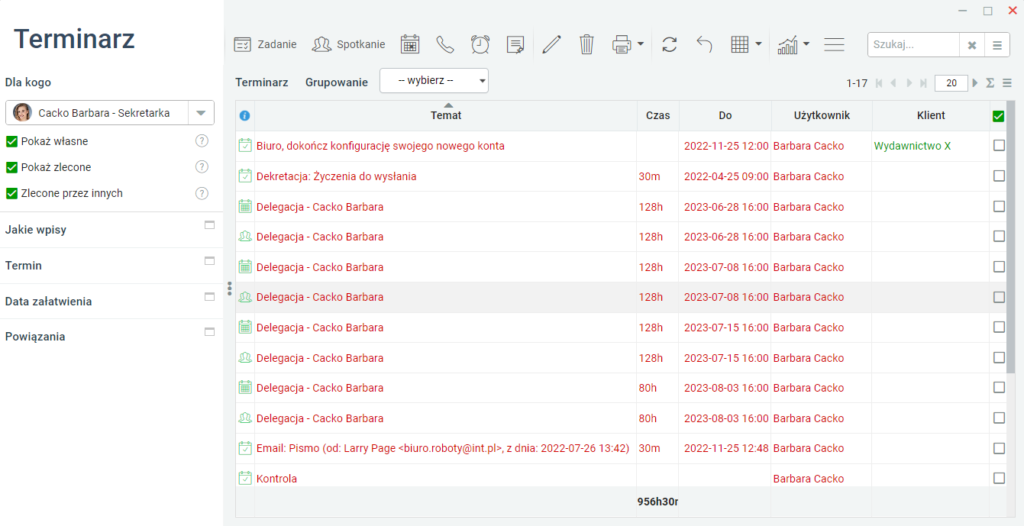Image resolution: width=1024 pixels, height=526 pixels.
Task: Click the page size field showing 20
Action: pos(951,83)
